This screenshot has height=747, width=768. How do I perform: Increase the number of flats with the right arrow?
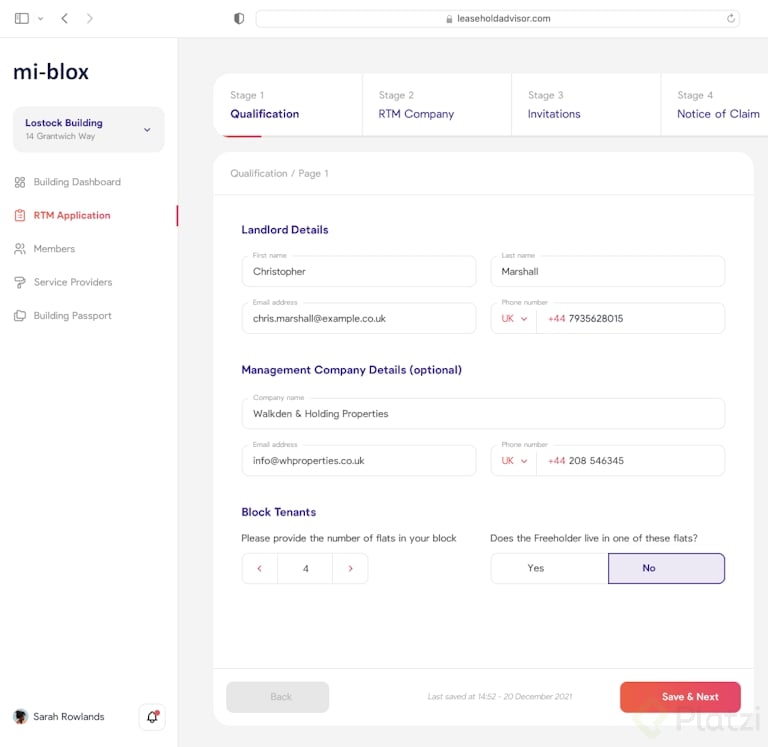pos(350,569)
